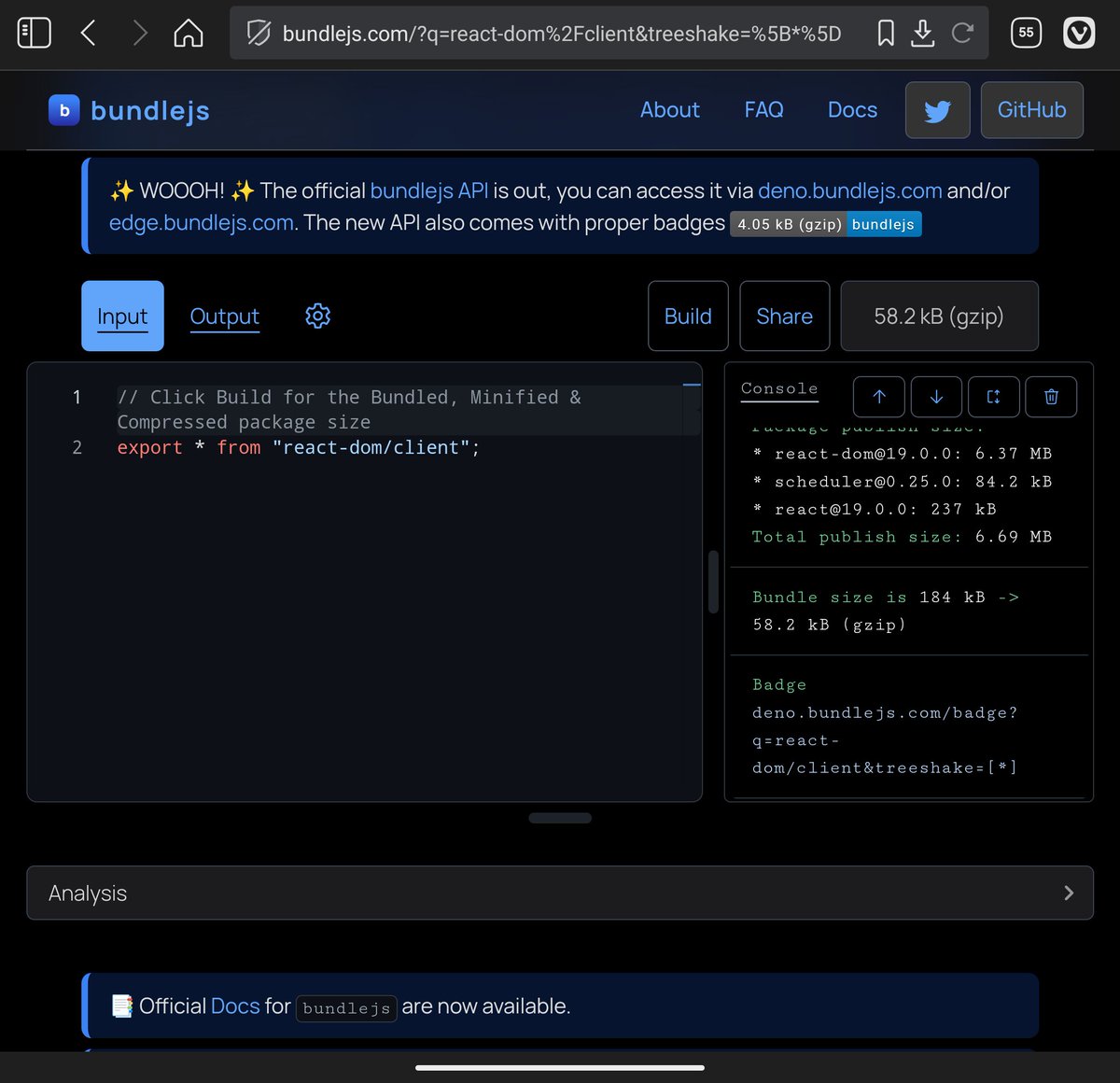Click the Console heading label
1120x1083 pixels.
pyautogui.click(x=779, y=388)
